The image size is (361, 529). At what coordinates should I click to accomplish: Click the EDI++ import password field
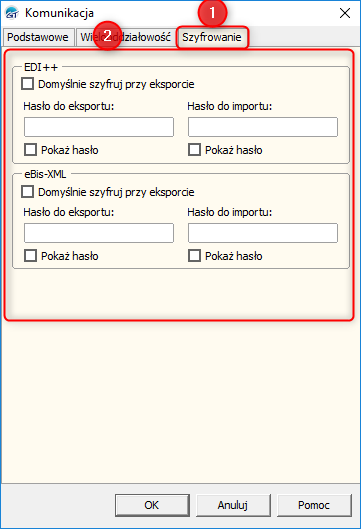pyautogui.click(x=263, y=127)
